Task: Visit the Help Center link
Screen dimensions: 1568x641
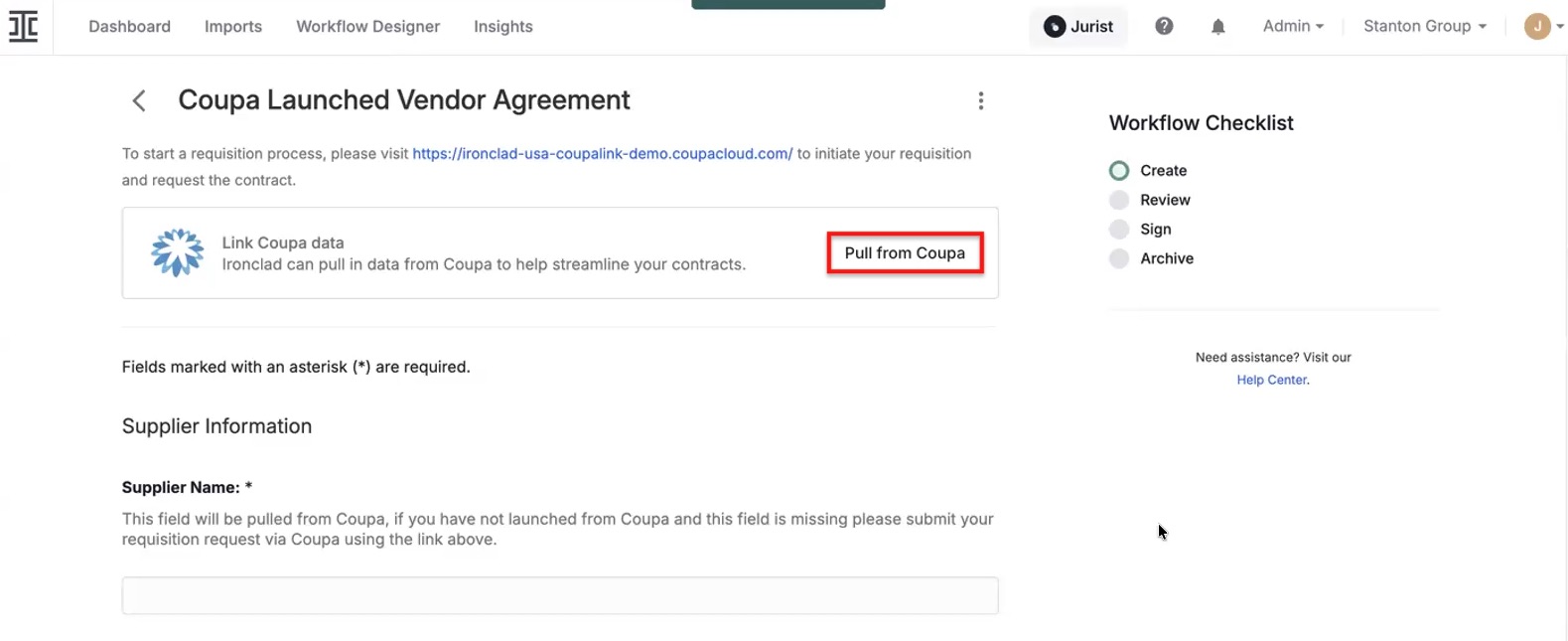Action: [1271, 380]
